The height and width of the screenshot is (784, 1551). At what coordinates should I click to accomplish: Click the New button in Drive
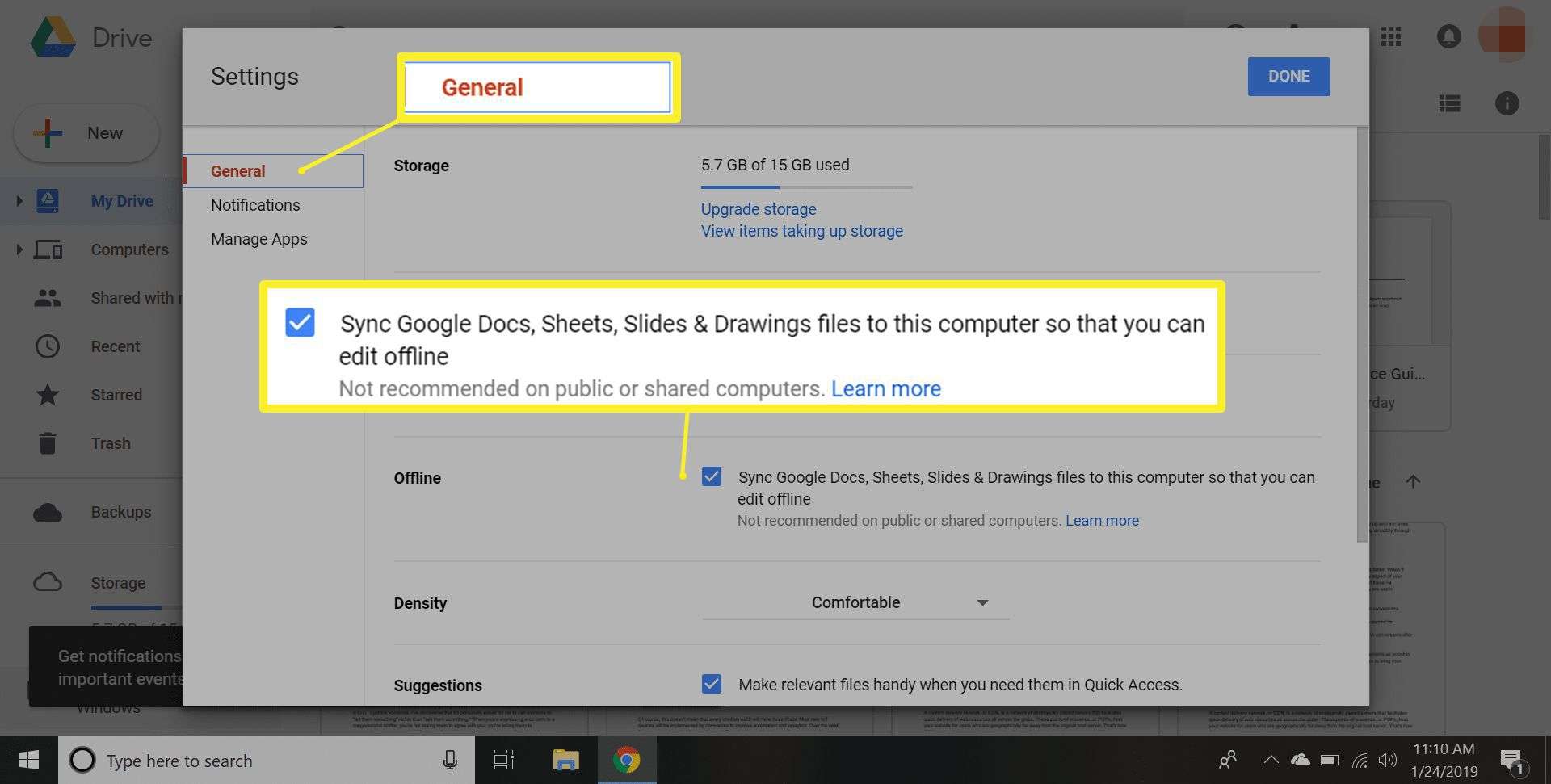(x=86, y=133)
